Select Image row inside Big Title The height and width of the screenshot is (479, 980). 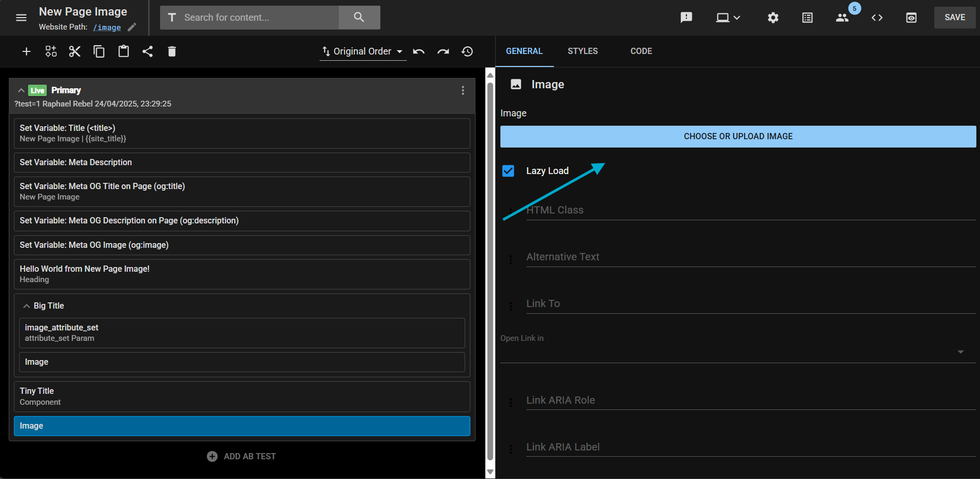[x=242, y=362]
